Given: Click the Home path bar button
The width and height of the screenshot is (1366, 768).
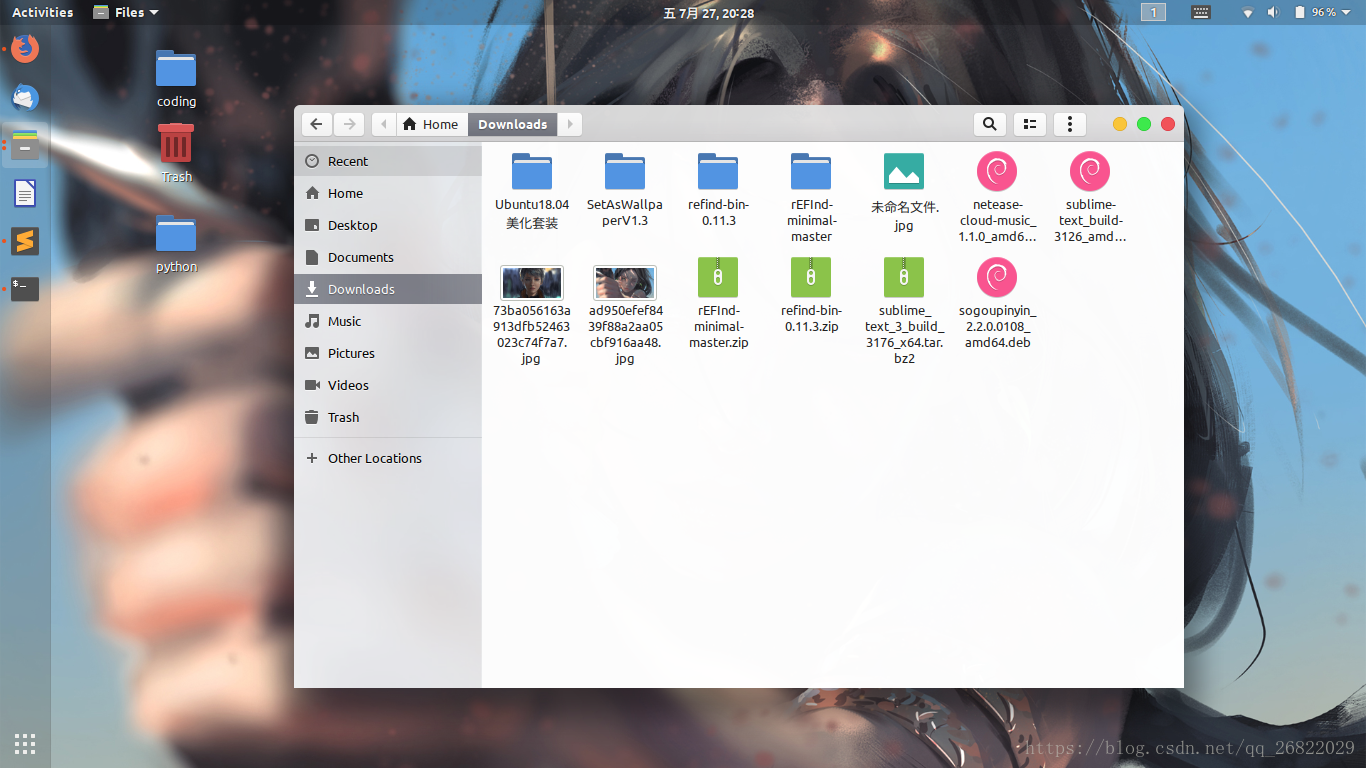Looking at the screenshot, I should coord(431,124).
